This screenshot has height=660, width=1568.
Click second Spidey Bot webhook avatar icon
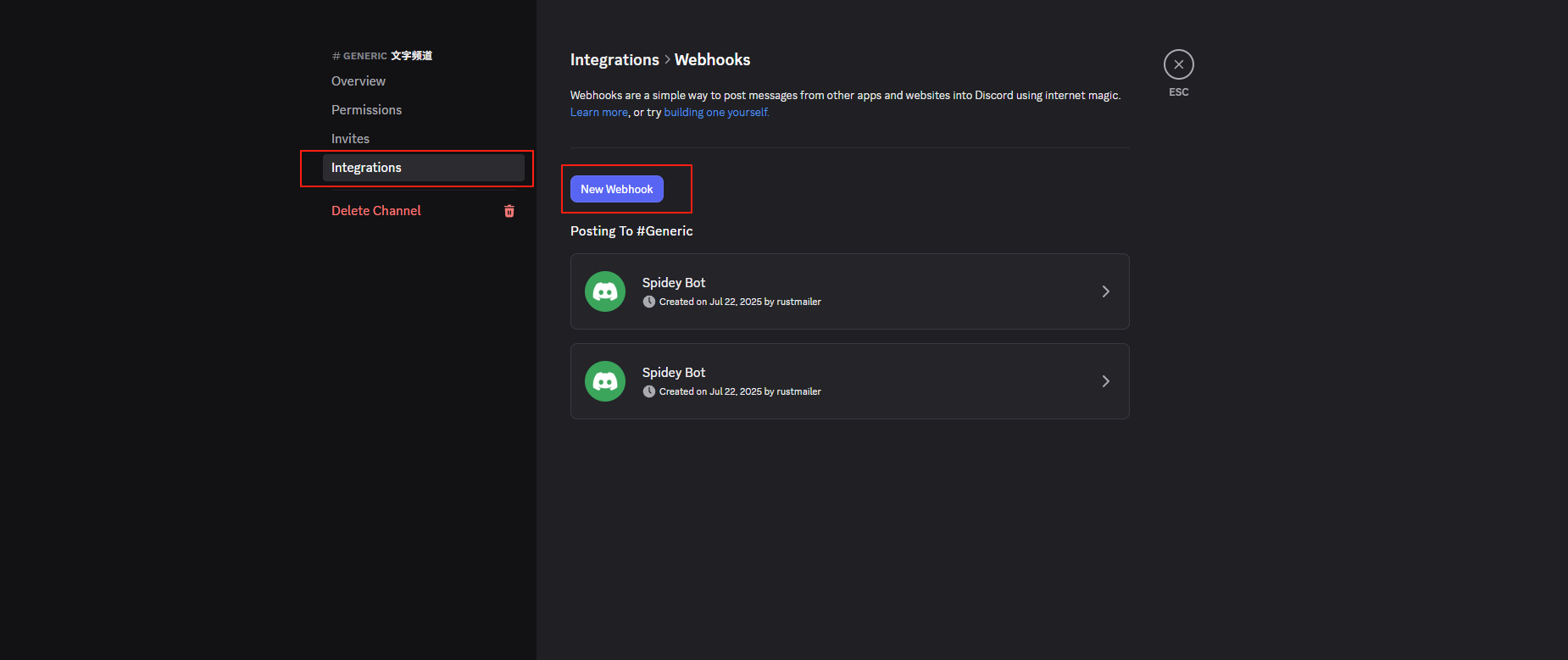pos(605,381)
